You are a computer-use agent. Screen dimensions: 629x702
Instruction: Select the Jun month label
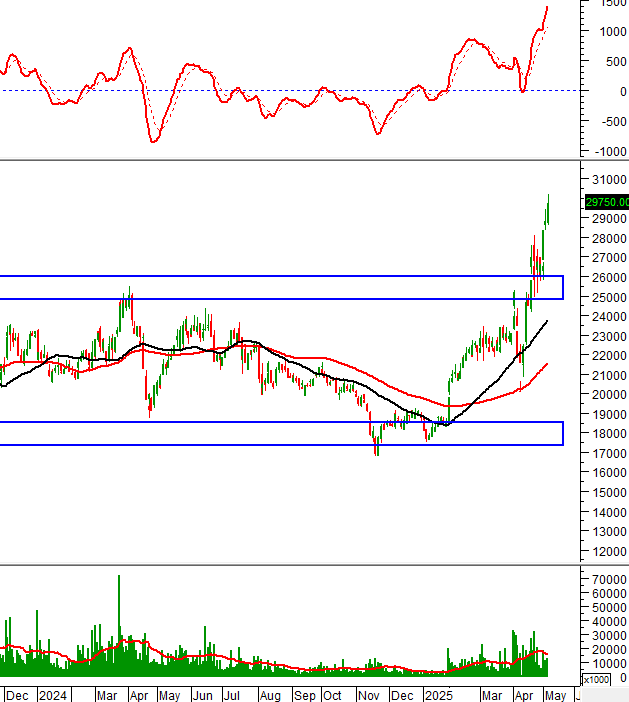[x=202, y=695]
